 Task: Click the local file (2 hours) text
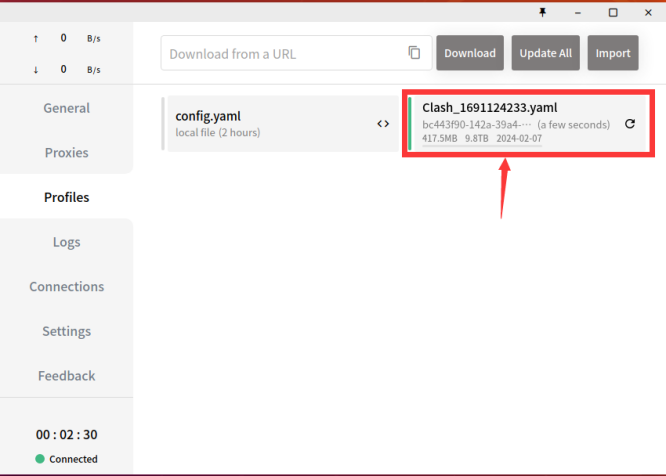coord(218,132)
